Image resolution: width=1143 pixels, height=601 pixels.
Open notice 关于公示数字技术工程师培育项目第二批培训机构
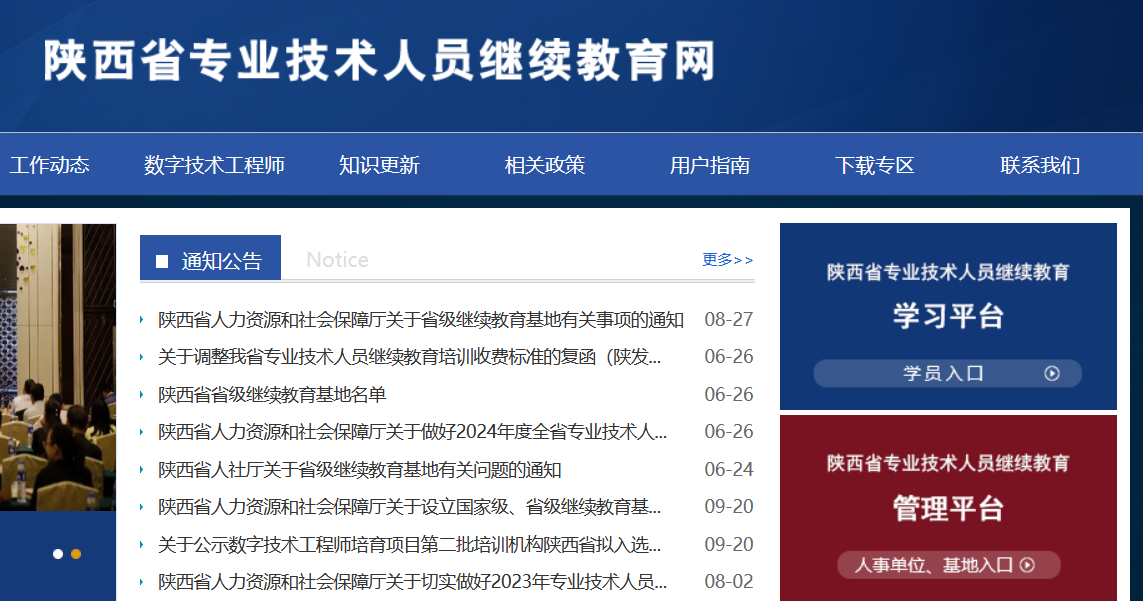pos(410,545)
